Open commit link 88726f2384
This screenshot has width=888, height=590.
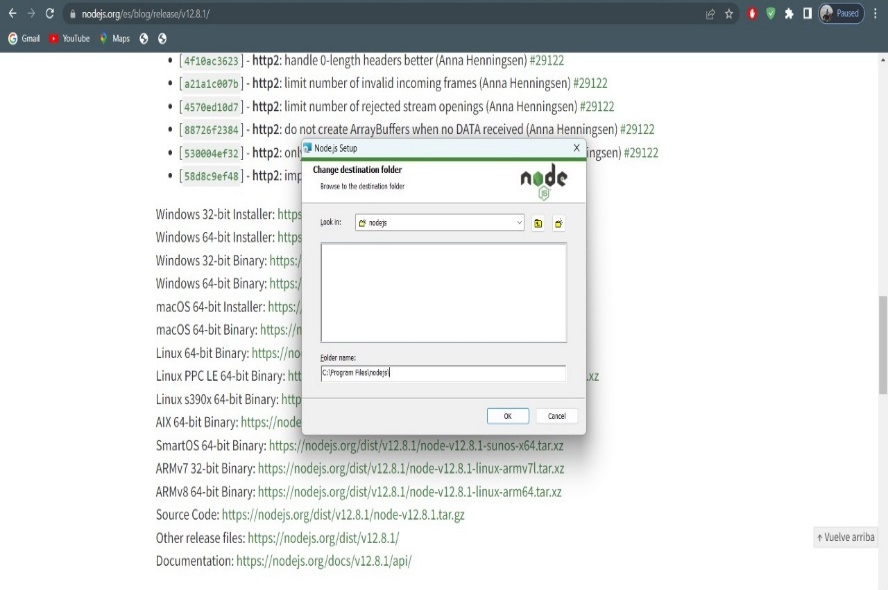click(211, 130)
